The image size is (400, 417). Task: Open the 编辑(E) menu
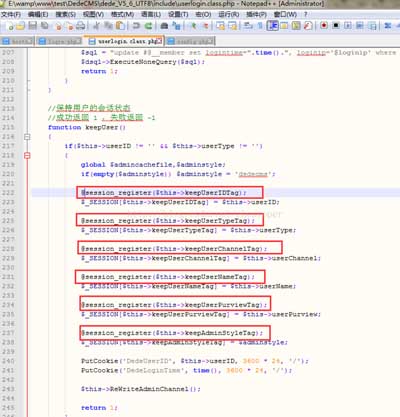click(38, 14)
